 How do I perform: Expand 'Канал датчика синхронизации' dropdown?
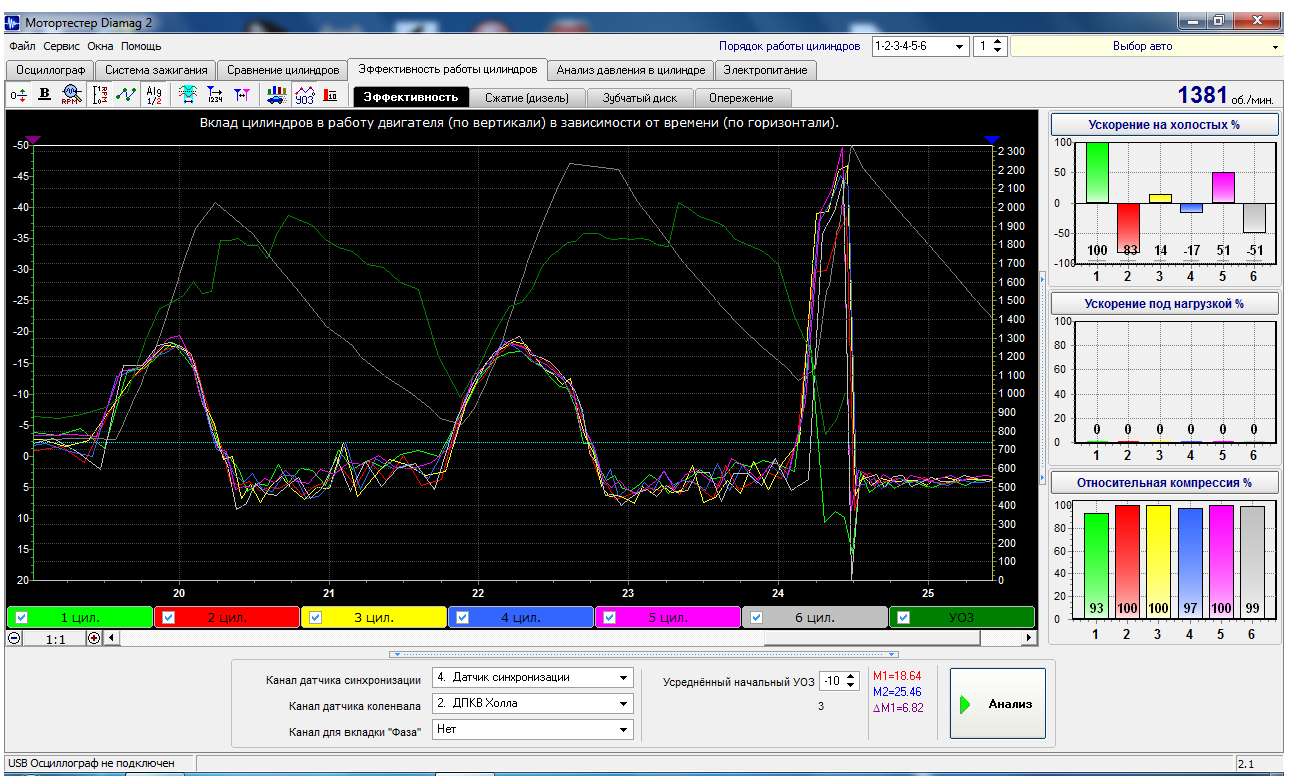pyautogui.click(x=624, y=677)
